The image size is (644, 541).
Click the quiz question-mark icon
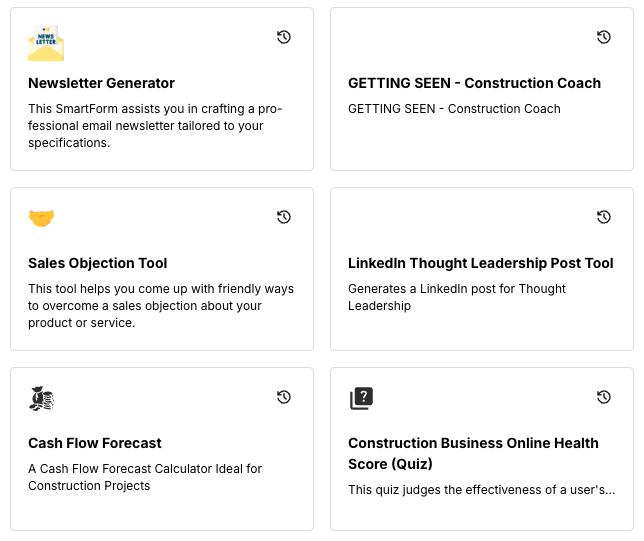click(361, 399)
